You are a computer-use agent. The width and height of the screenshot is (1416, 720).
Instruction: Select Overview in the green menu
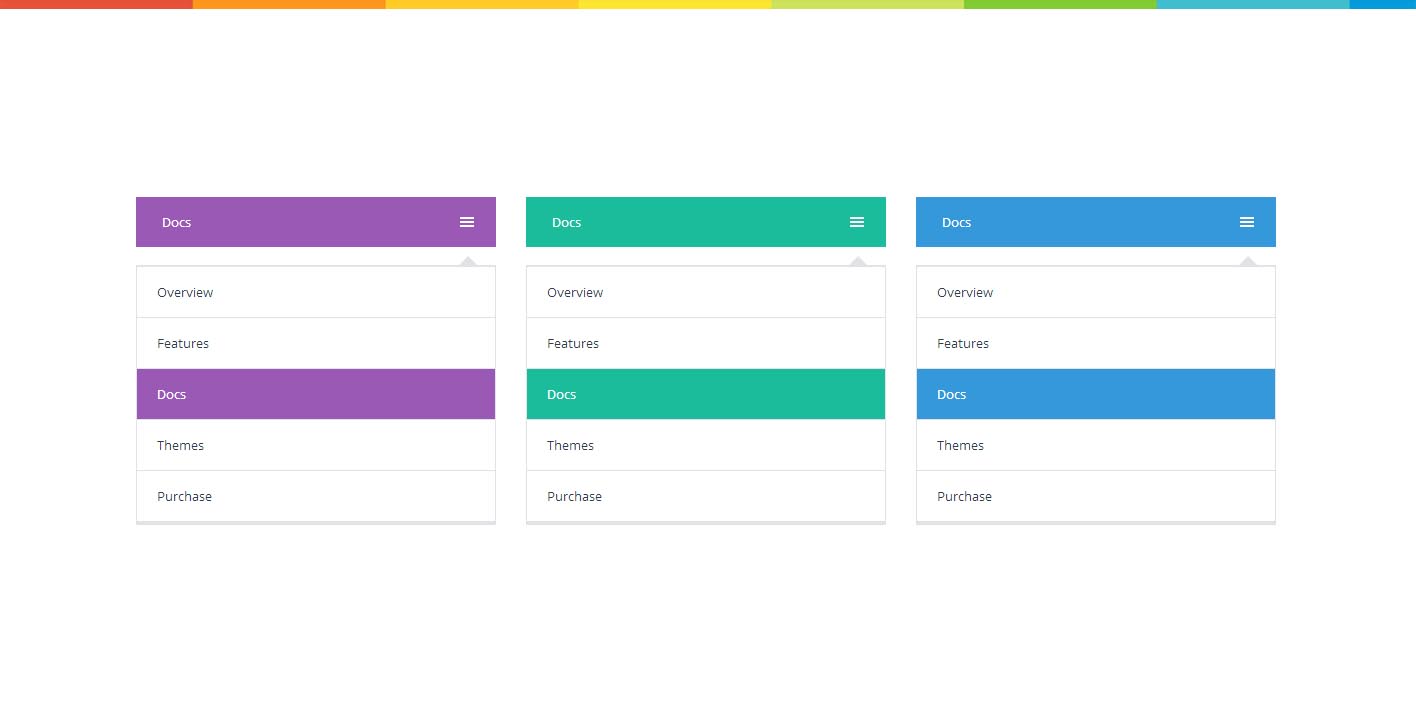pyautogui.click(x=706, y=292)
